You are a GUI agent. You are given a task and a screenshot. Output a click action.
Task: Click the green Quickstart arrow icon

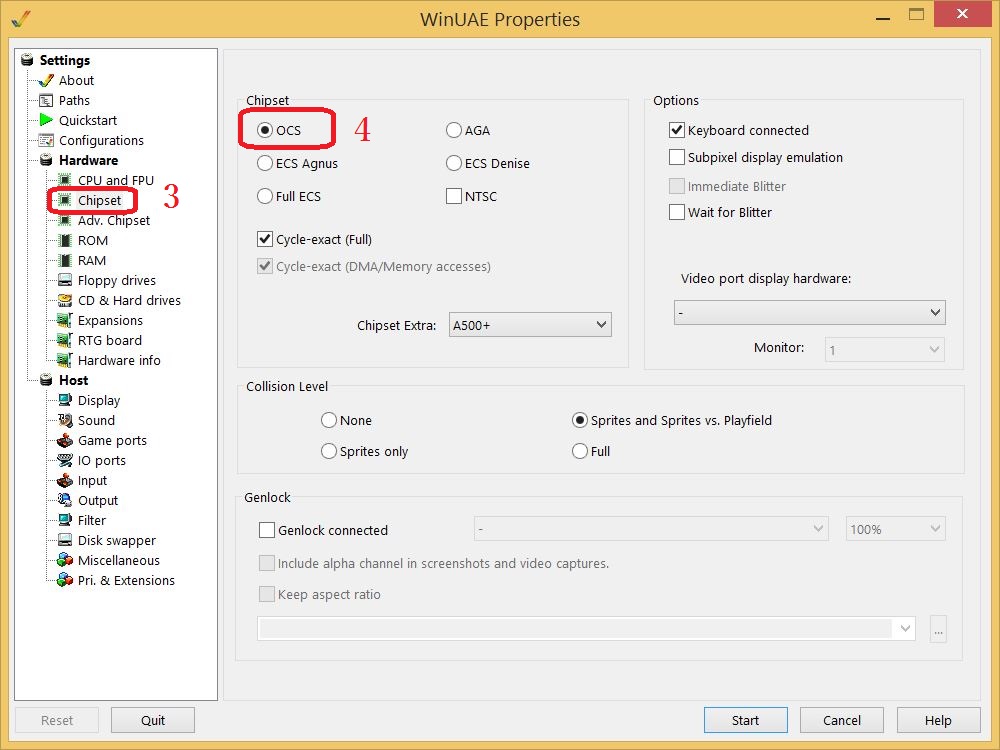click(46, 120)
